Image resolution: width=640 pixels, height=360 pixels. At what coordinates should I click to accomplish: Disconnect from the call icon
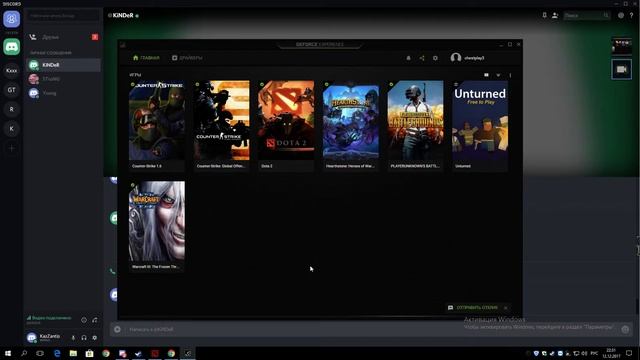point(95,320)
